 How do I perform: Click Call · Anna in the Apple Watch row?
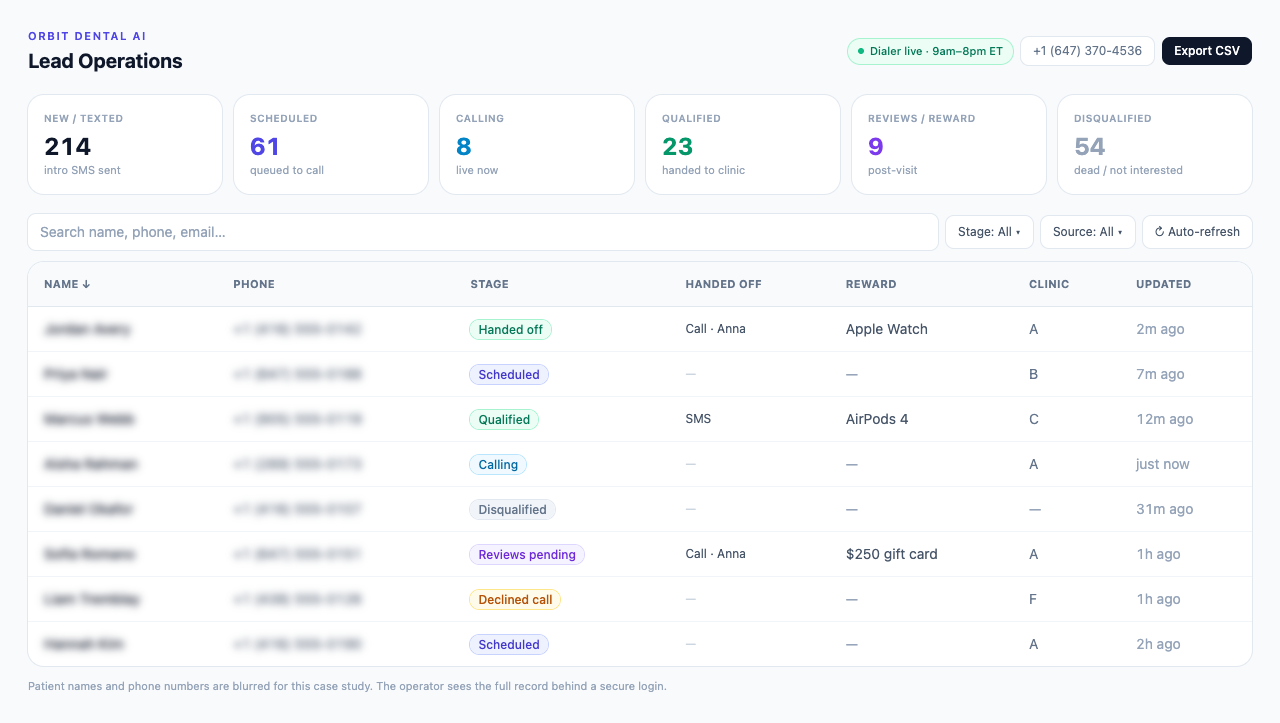coord(715,329)
